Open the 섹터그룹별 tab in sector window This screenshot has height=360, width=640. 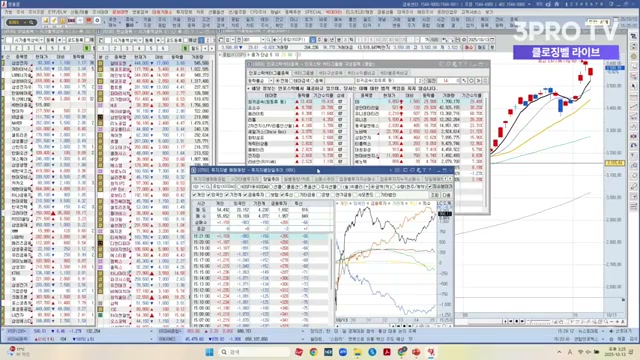pyautogui.click(x=303, y=73)
